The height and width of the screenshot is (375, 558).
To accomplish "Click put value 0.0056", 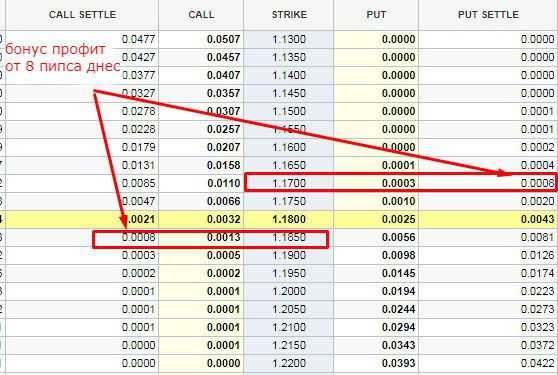I will [398, 237].
